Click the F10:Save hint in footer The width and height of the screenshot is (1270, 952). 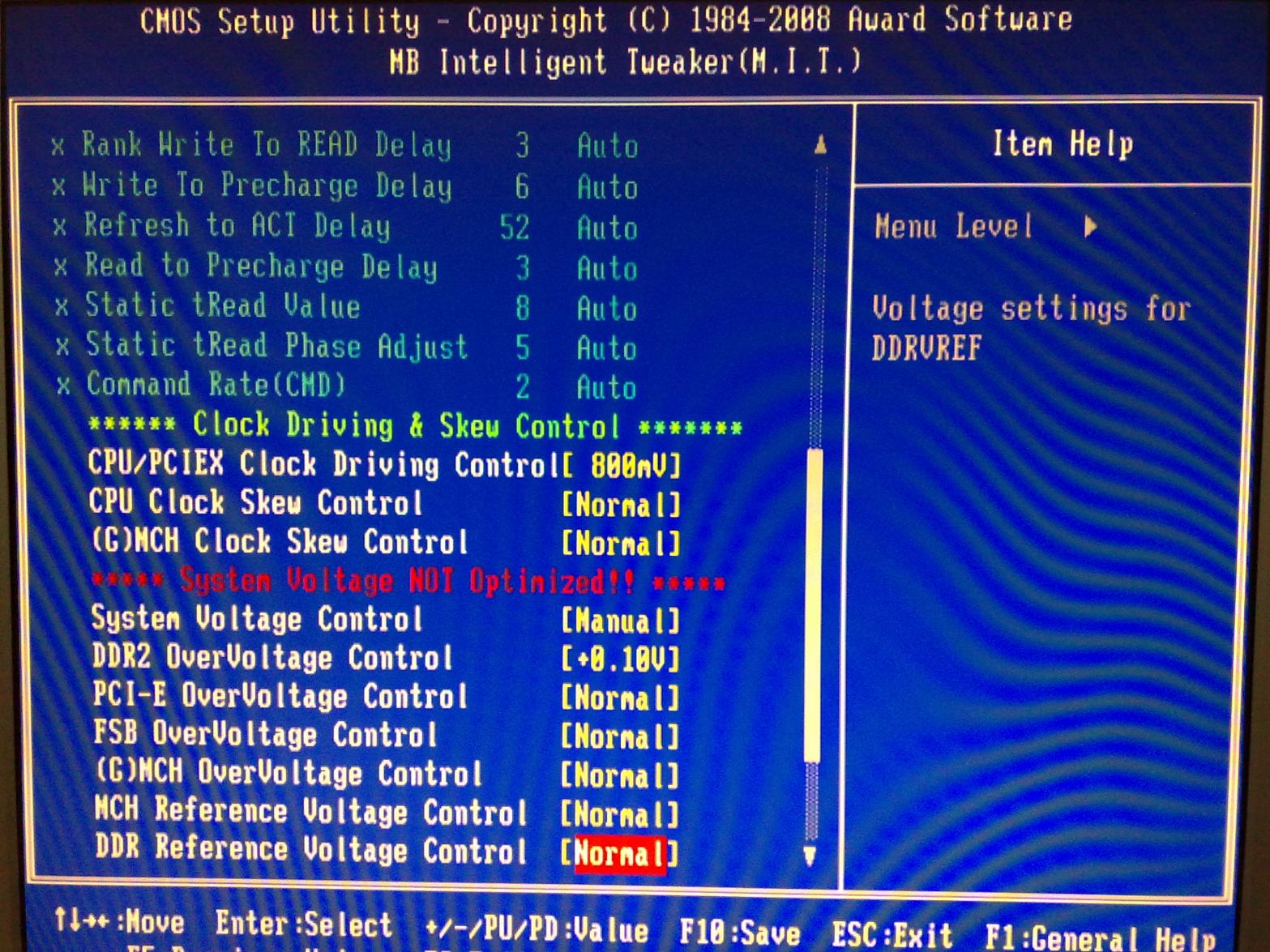[x=740, y=933]
